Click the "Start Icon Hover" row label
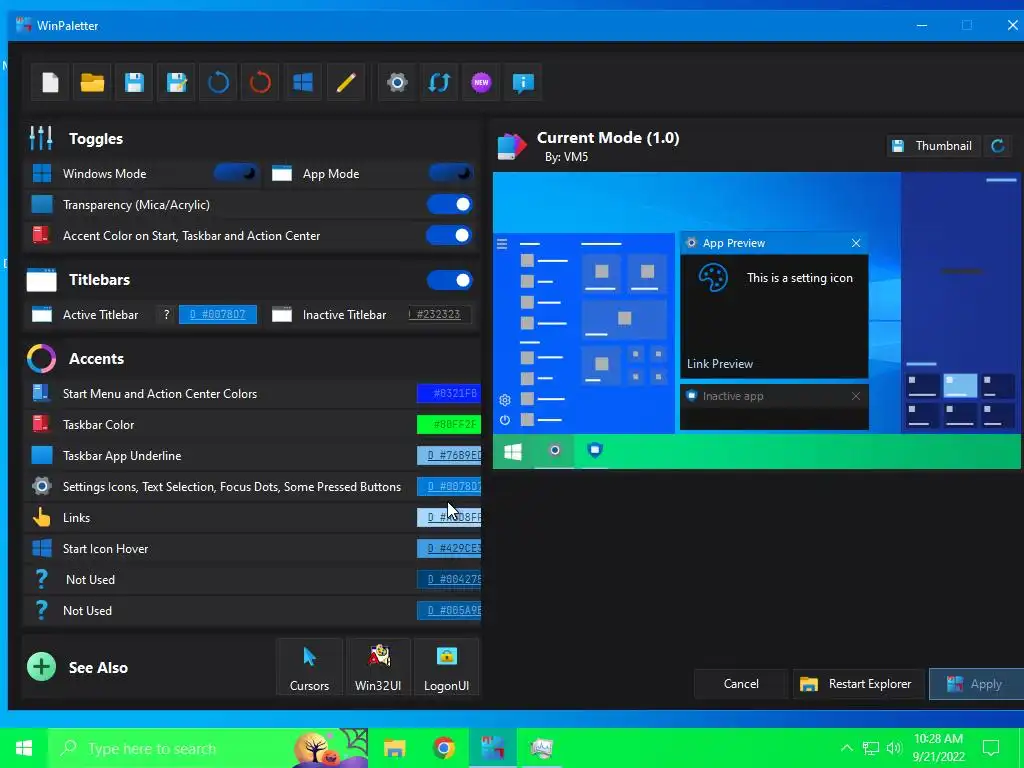This screenshot has width=1024, height=768. coord(105,549)
